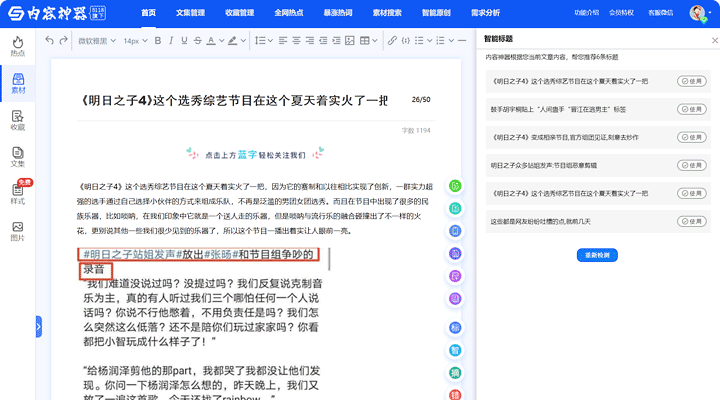Click the topmost green floating tool button
Image resolution: width=720 pixels, height=400 pixels.
pos(455,186)
